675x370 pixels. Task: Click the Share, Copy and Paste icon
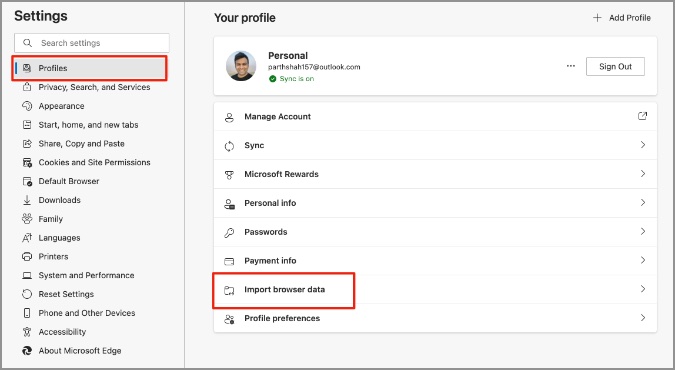tap(27, 143)
